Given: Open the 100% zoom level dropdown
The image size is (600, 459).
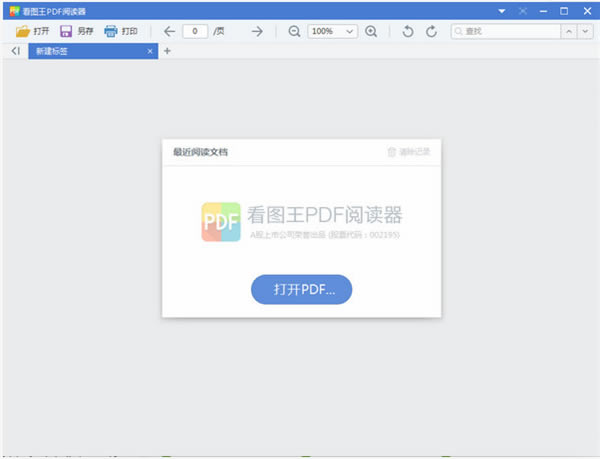Looking at the screenshot, I should click(349, 31).
